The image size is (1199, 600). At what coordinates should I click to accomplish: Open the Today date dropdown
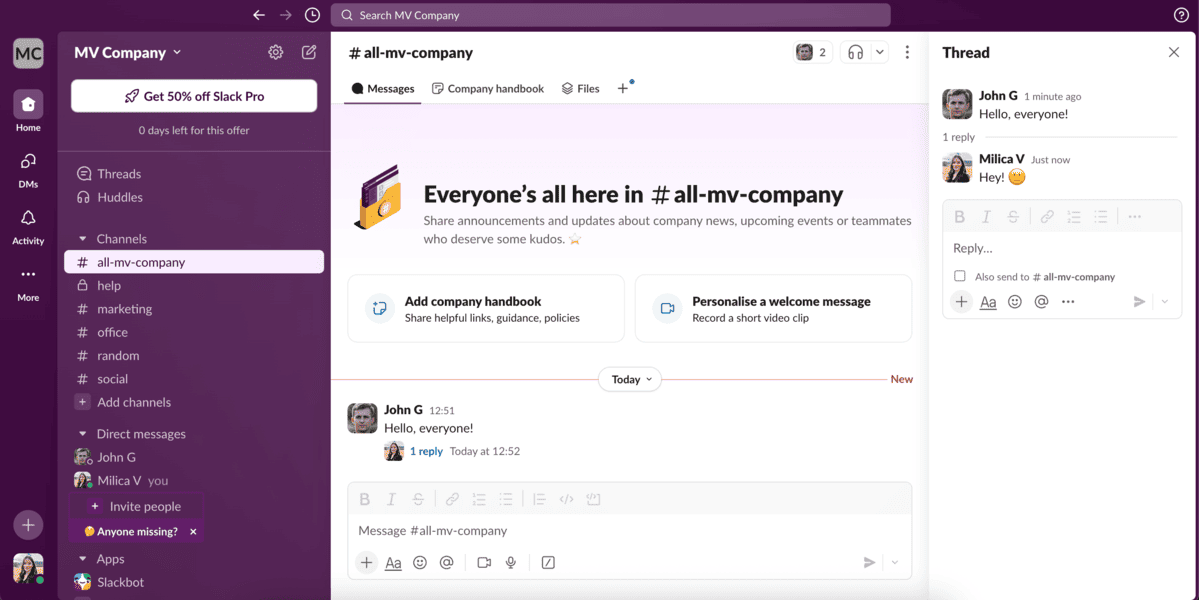tap(630, 379)
